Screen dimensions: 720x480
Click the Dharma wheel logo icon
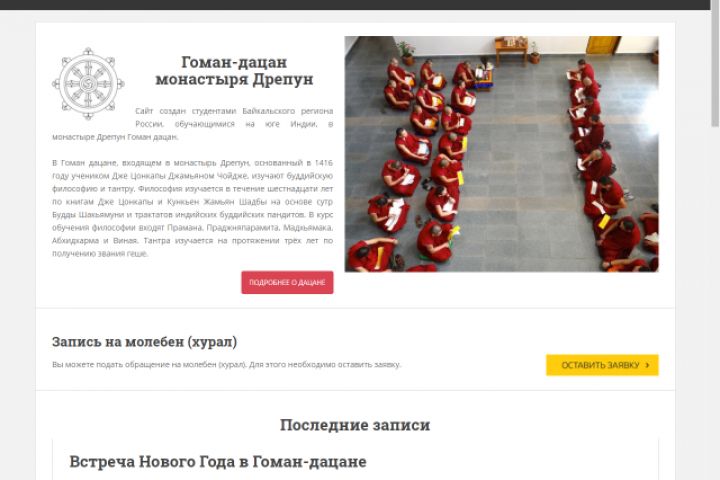[88, 84]
